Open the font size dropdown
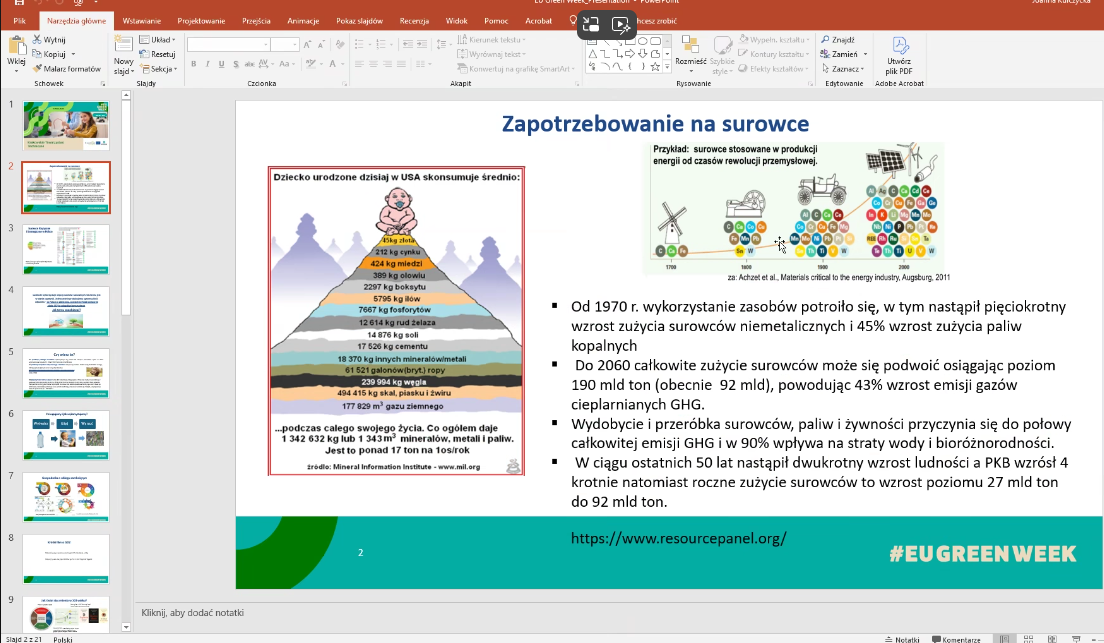 (294, 44)
